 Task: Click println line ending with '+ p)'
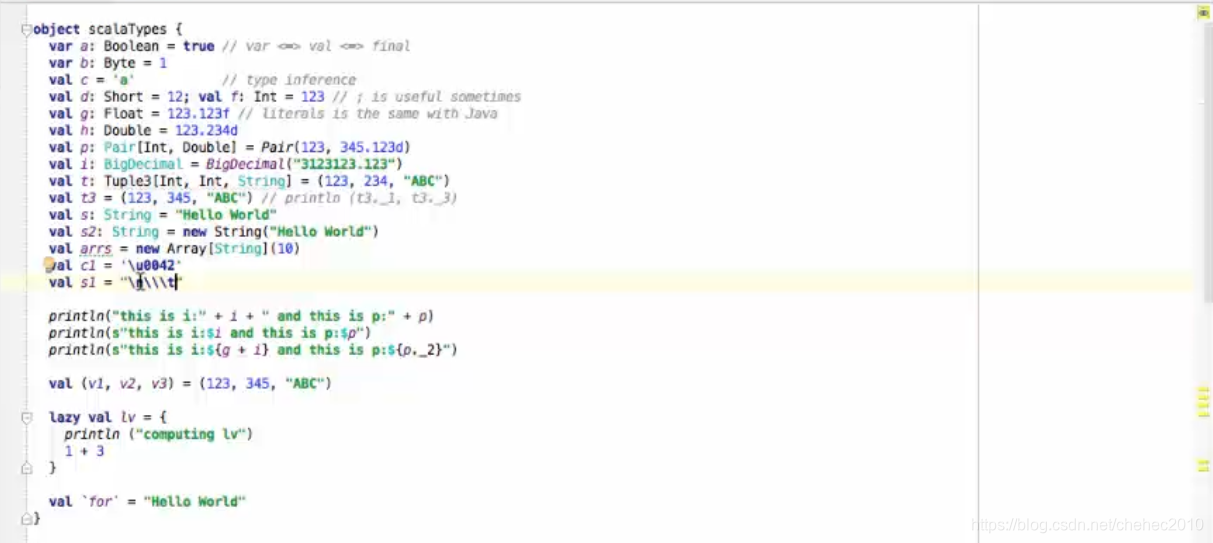point(241,317)
